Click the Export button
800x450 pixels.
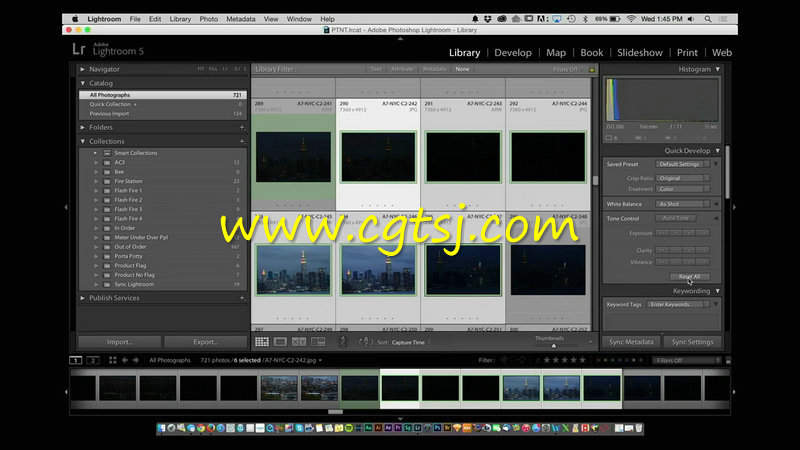point(206,342)
